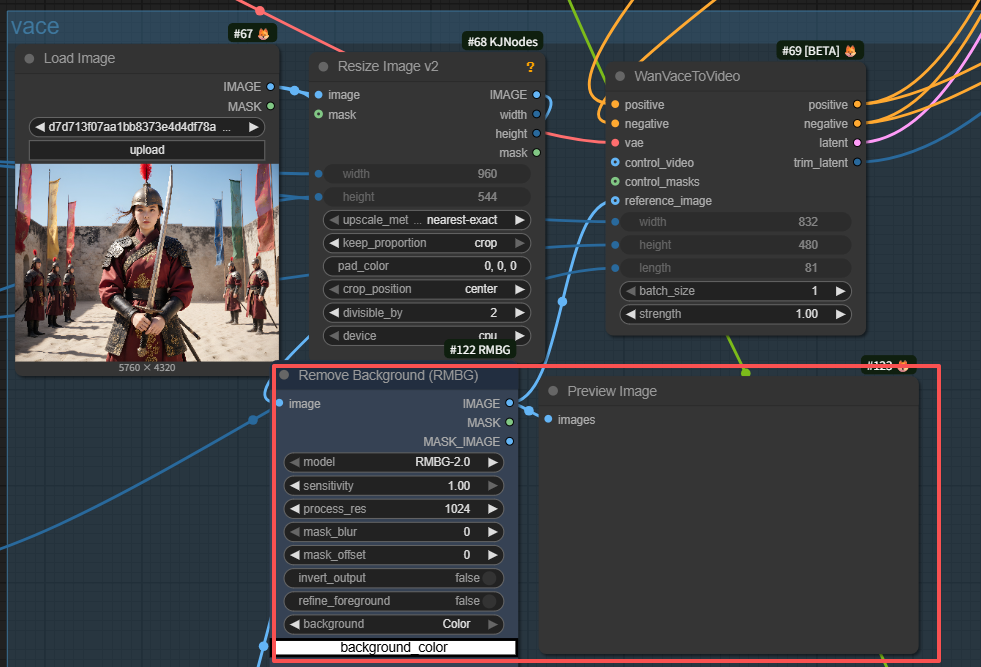Viewport: 981px width, 667px height.
Task: Click the reference_image input socket
Action: 615,201
